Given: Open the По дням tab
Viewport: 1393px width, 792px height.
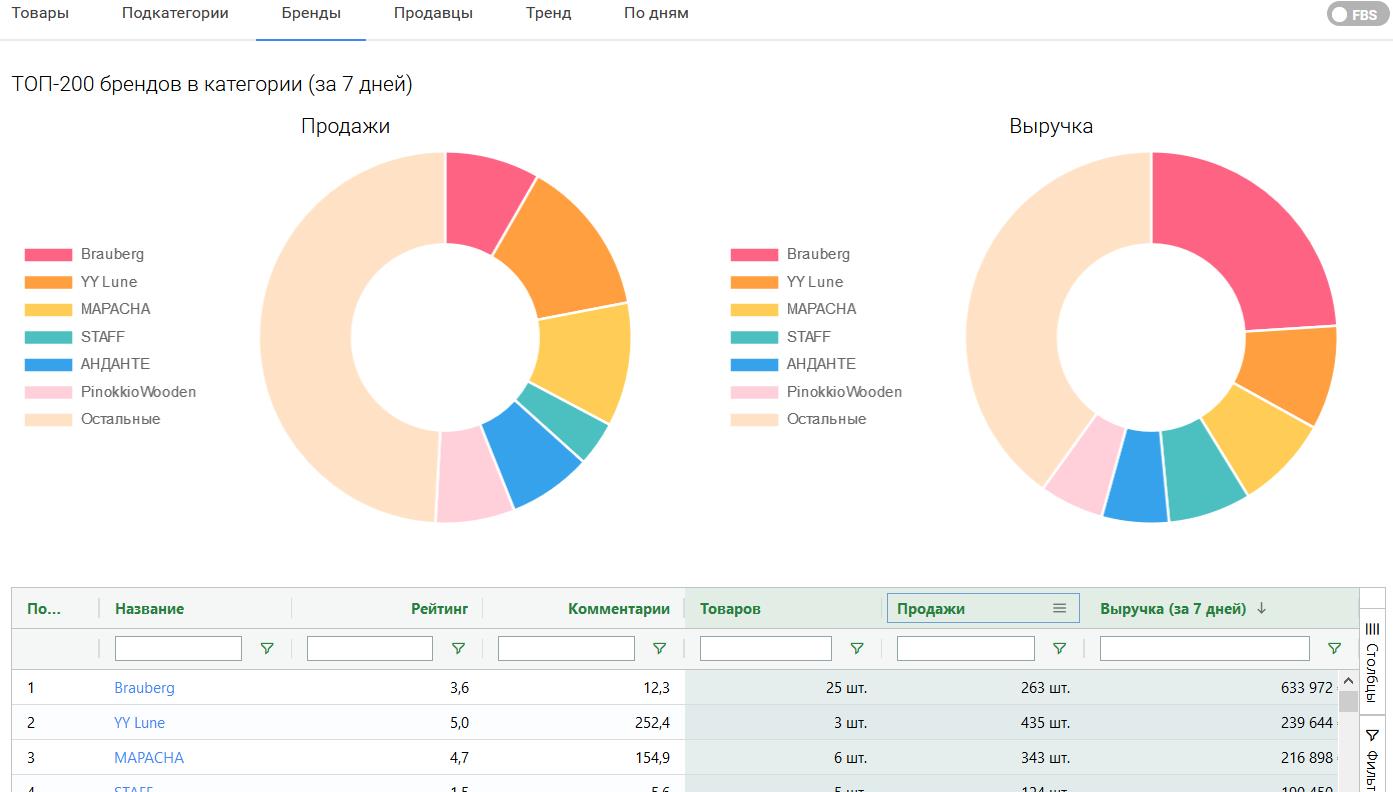Looking at the screenshot, I should pyautogui.click(x=656, y=14).
